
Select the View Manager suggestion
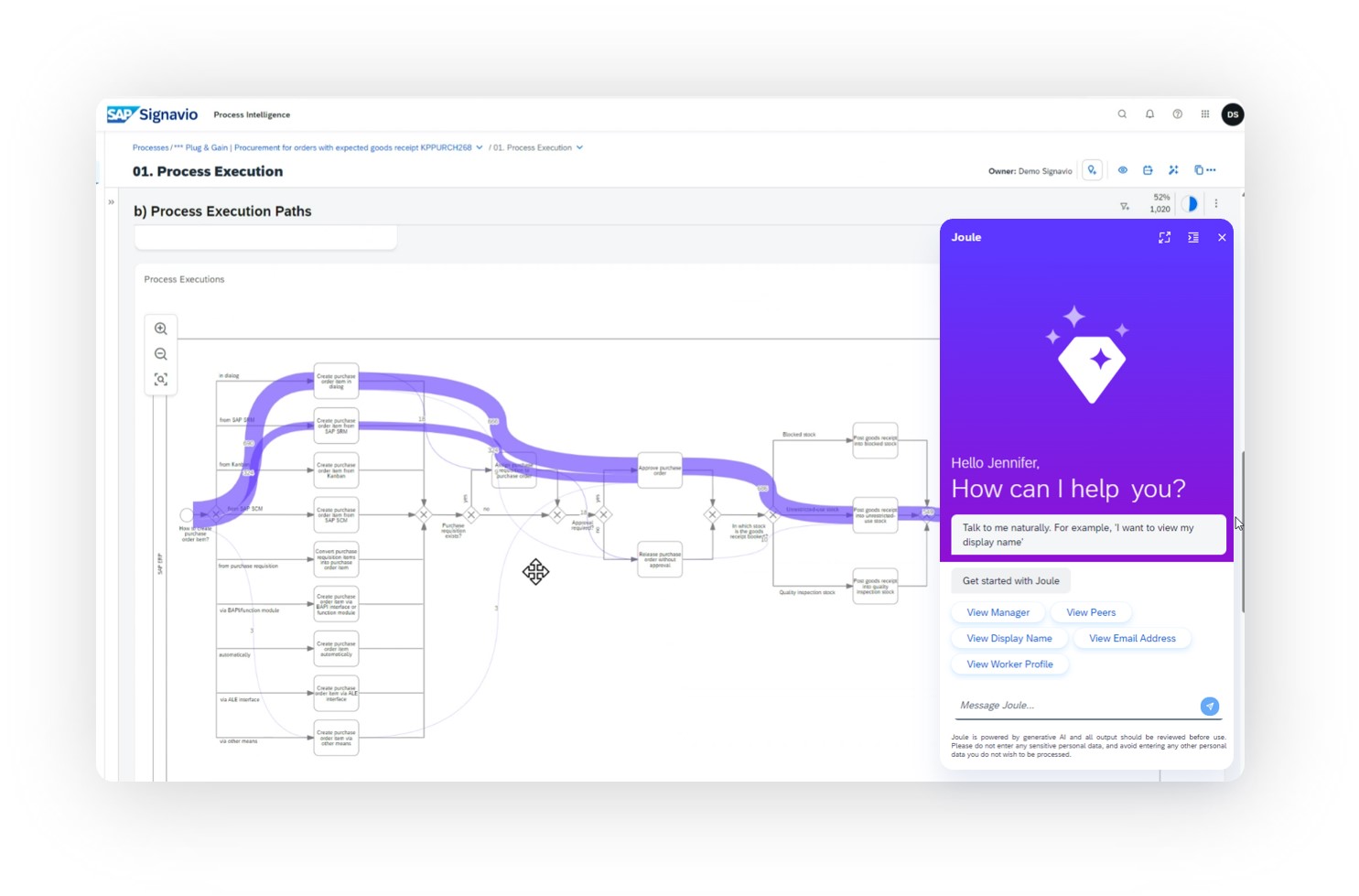coord(998,612)
